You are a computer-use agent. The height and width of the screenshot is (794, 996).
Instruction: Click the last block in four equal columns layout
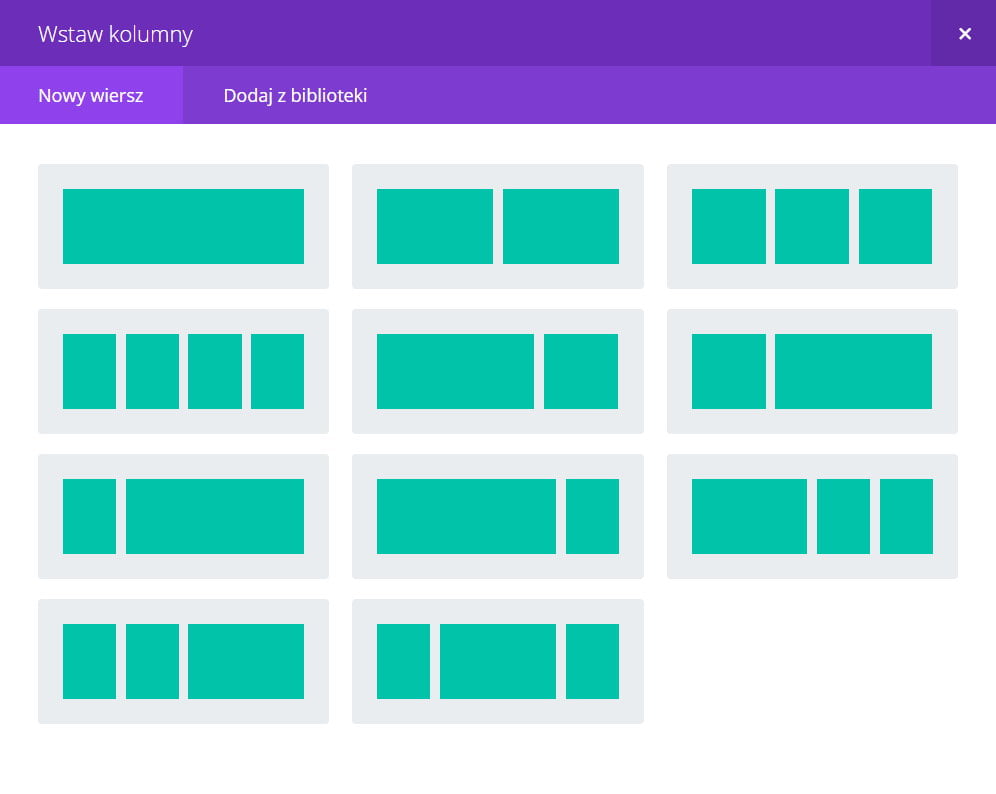(277, 371)
